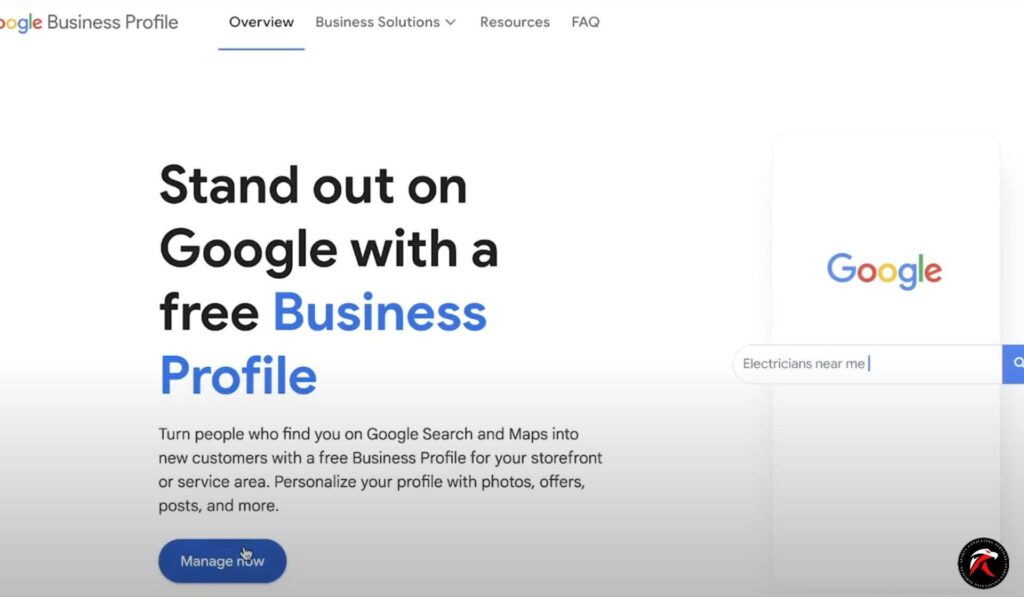The width and height of the screenshot is (1024, 597).
Task: Go to the FAQ section
Action: (585, 22)
